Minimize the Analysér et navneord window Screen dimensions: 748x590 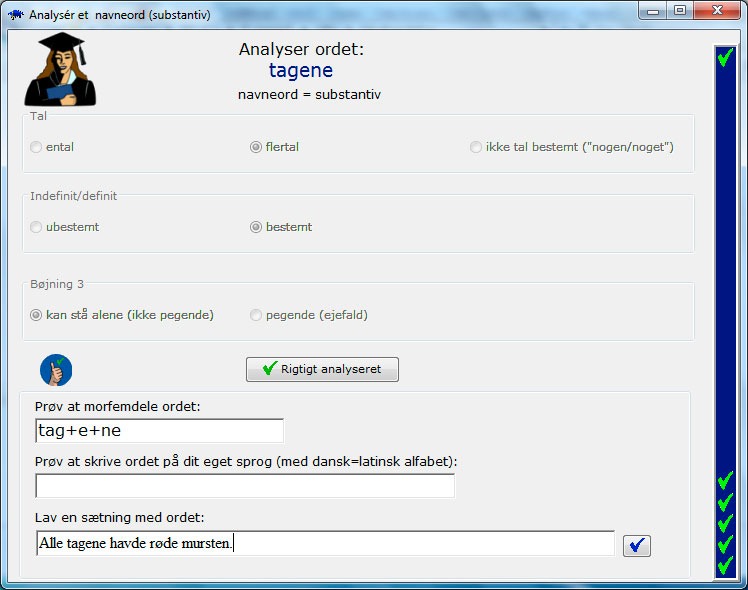(653, 10)
